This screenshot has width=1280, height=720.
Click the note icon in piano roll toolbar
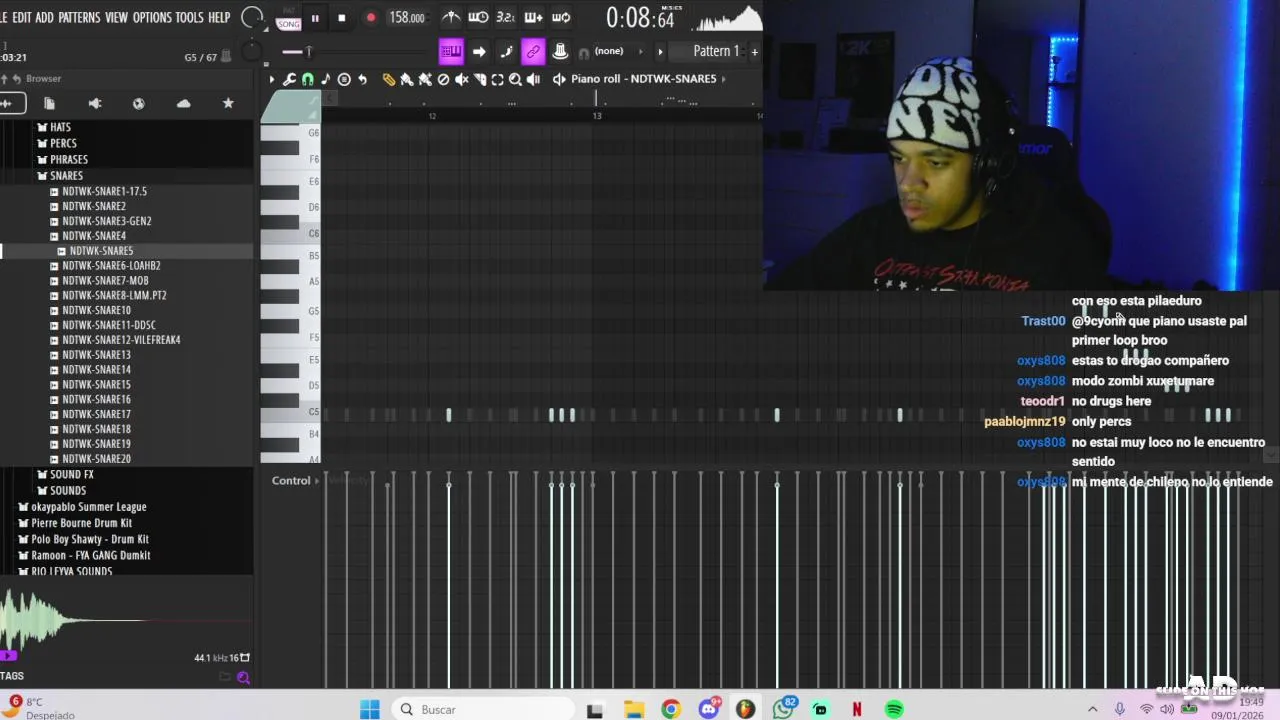[325, 79]
